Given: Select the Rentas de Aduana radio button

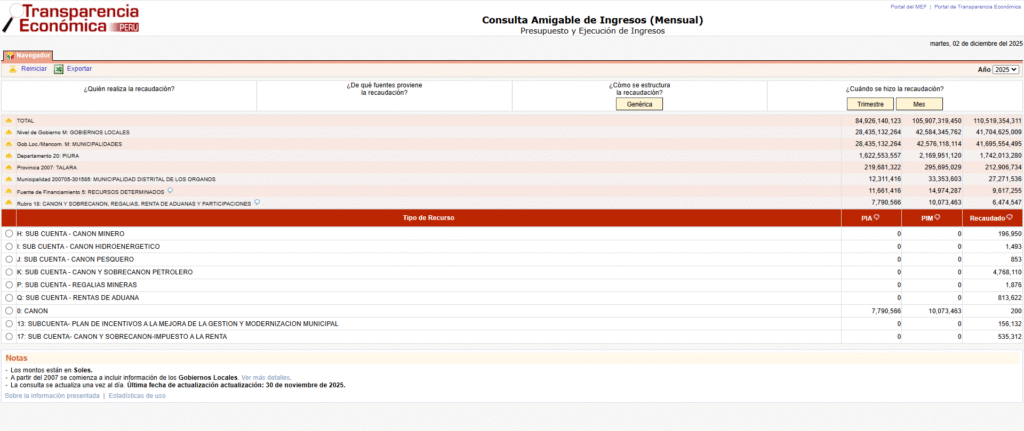Looking at the screenshot, I should [x=9, y=298].
